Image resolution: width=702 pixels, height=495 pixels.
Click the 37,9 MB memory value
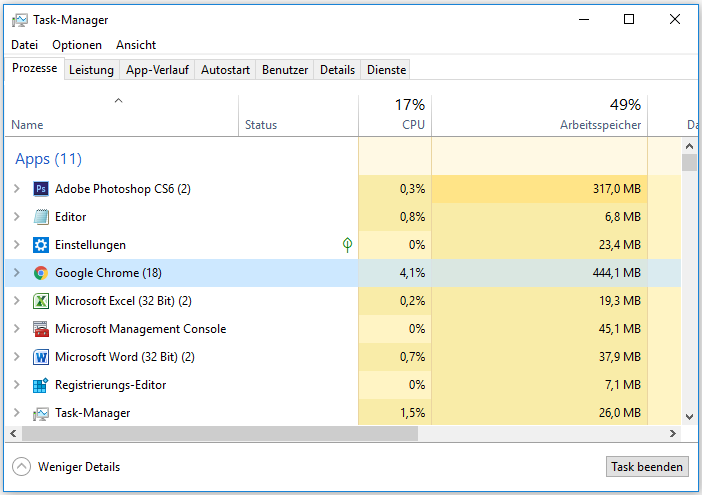pyautogui.click(x=620, y=357)
